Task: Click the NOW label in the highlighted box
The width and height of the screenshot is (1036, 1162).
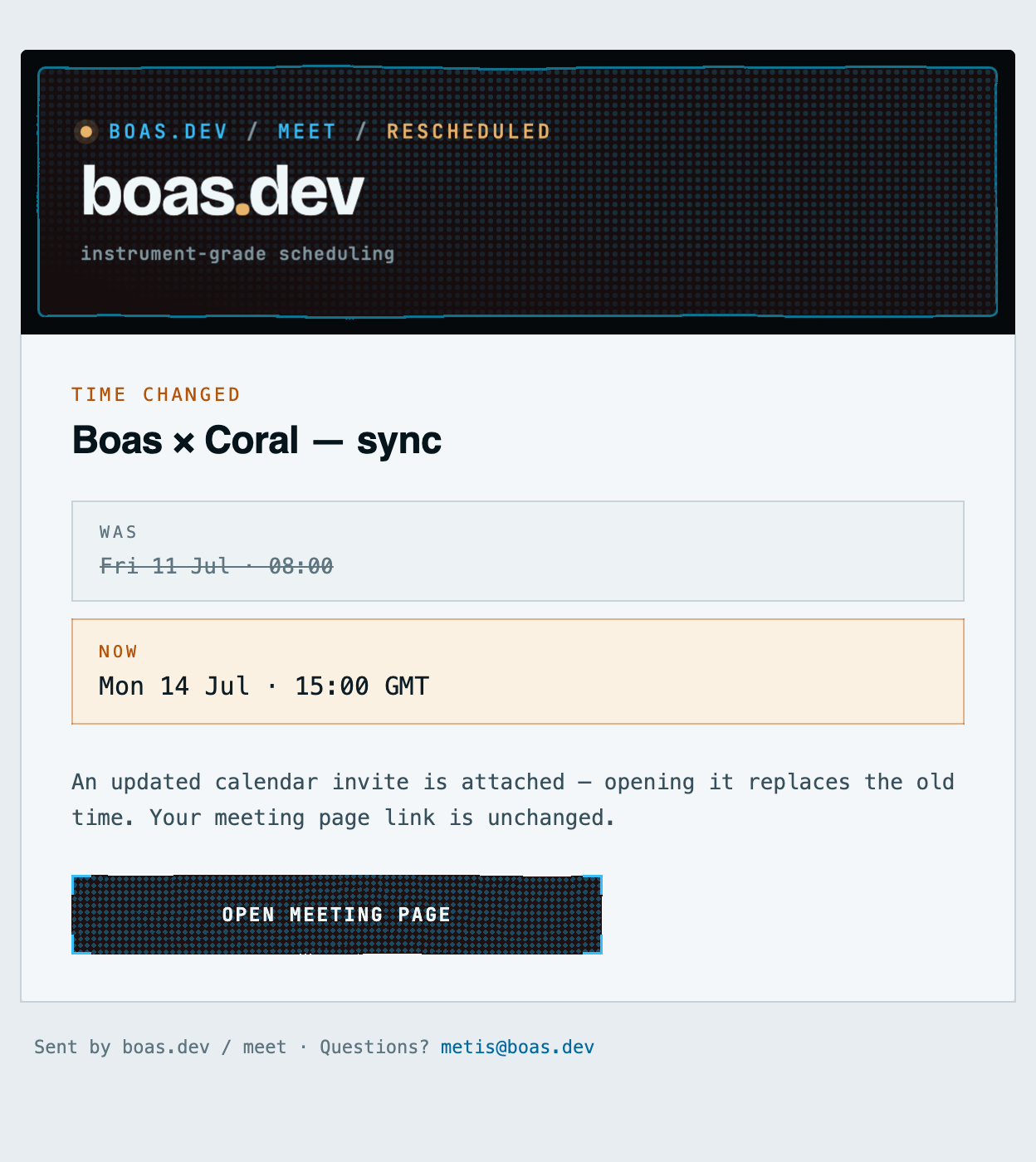Action: (x=119, y=652)
